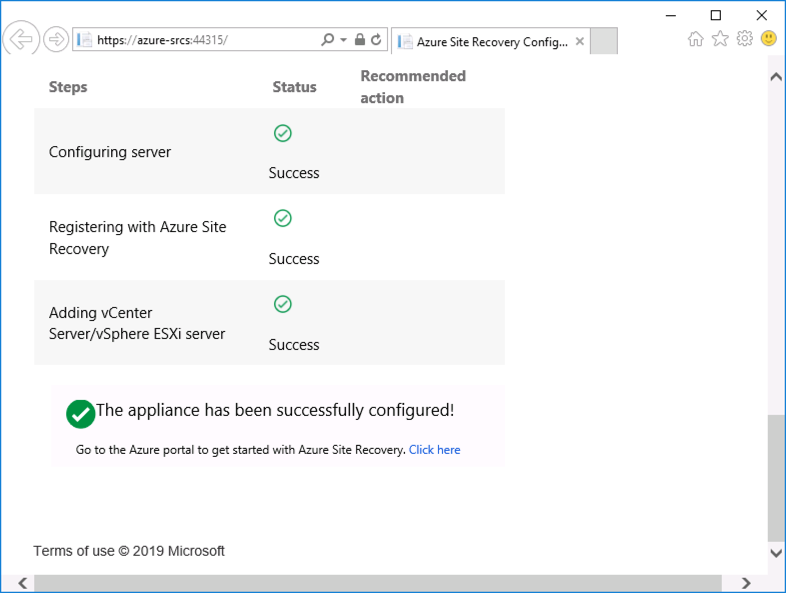The width and height of the screenshot is (786, 593).
Task: Click the Status column header
Action: [x=294, y=87]
